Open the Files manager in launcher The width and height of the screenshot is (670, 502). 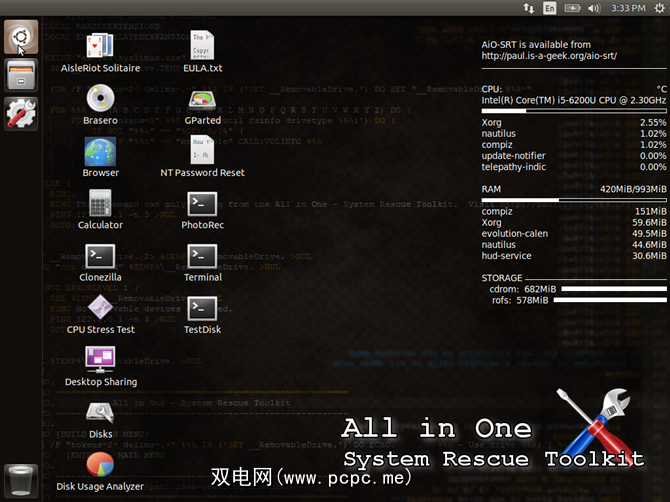click(x=21, y=75)
